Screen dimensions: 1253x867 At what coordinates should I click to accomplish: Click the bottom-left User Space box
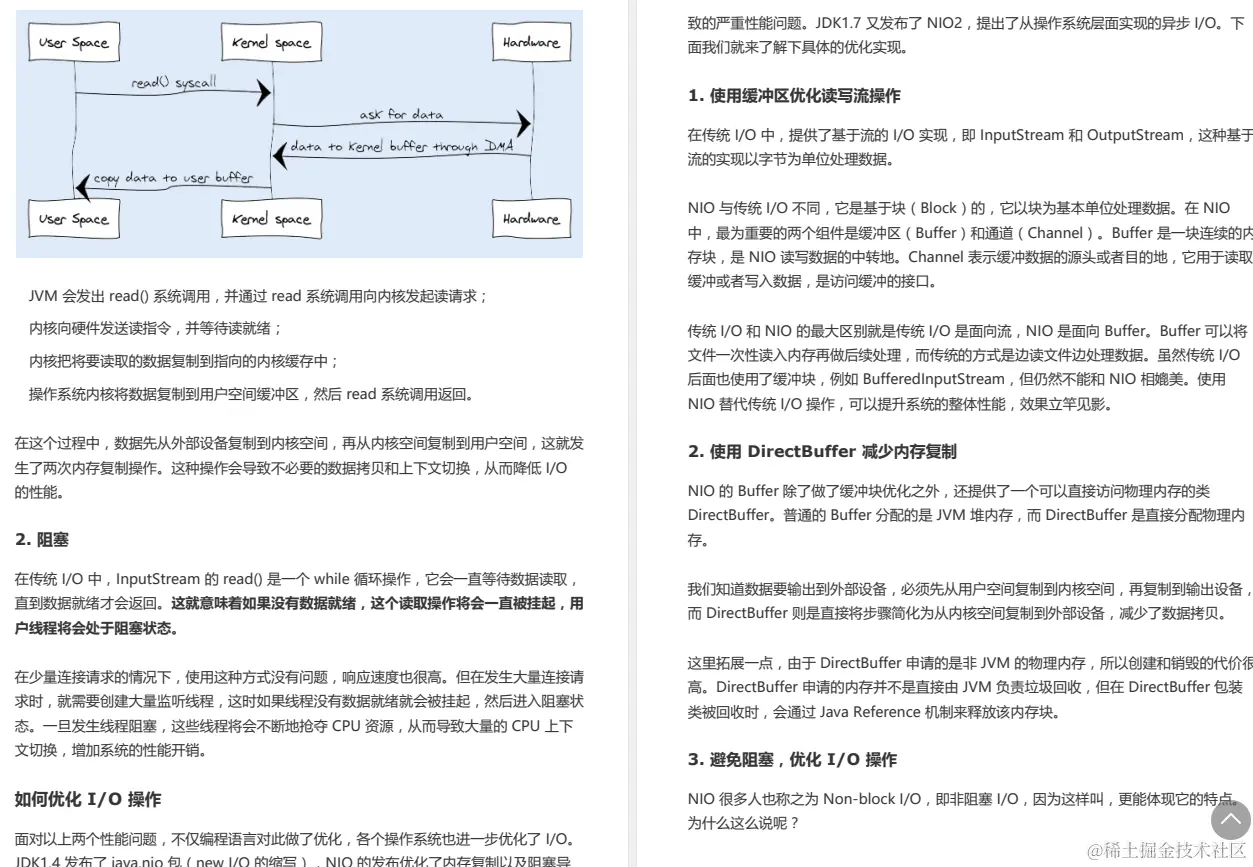point(73,218)
